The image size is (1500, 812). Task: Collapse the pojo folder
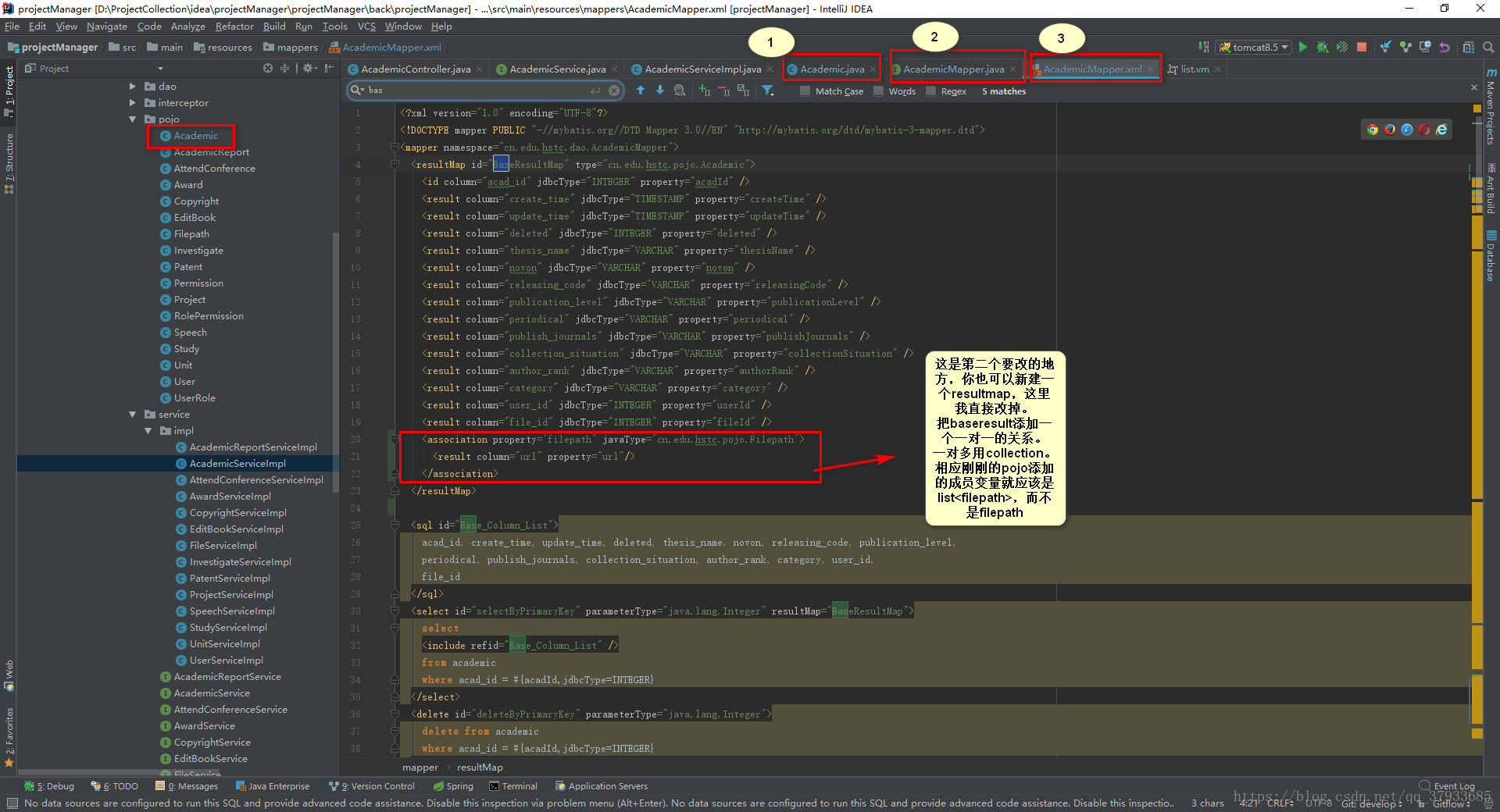pos(133,119)
